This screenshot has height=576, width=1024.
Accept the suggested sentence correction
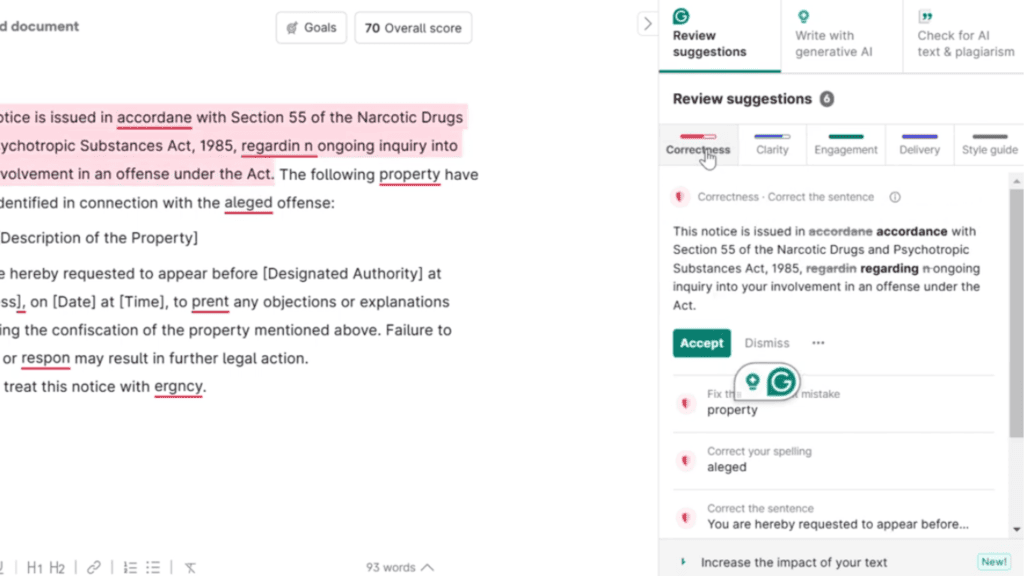tap(701, 343)
